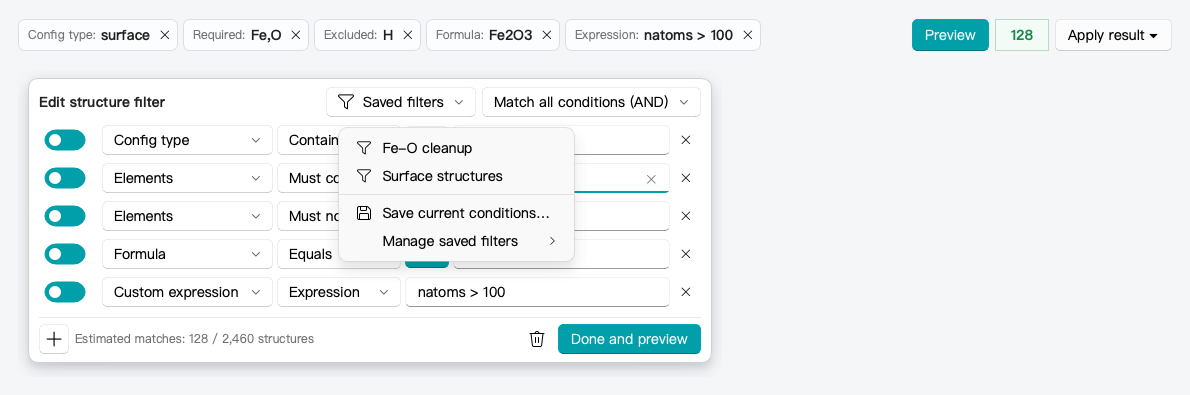Clear the Must contain elements input value

[x=650, y=179]
